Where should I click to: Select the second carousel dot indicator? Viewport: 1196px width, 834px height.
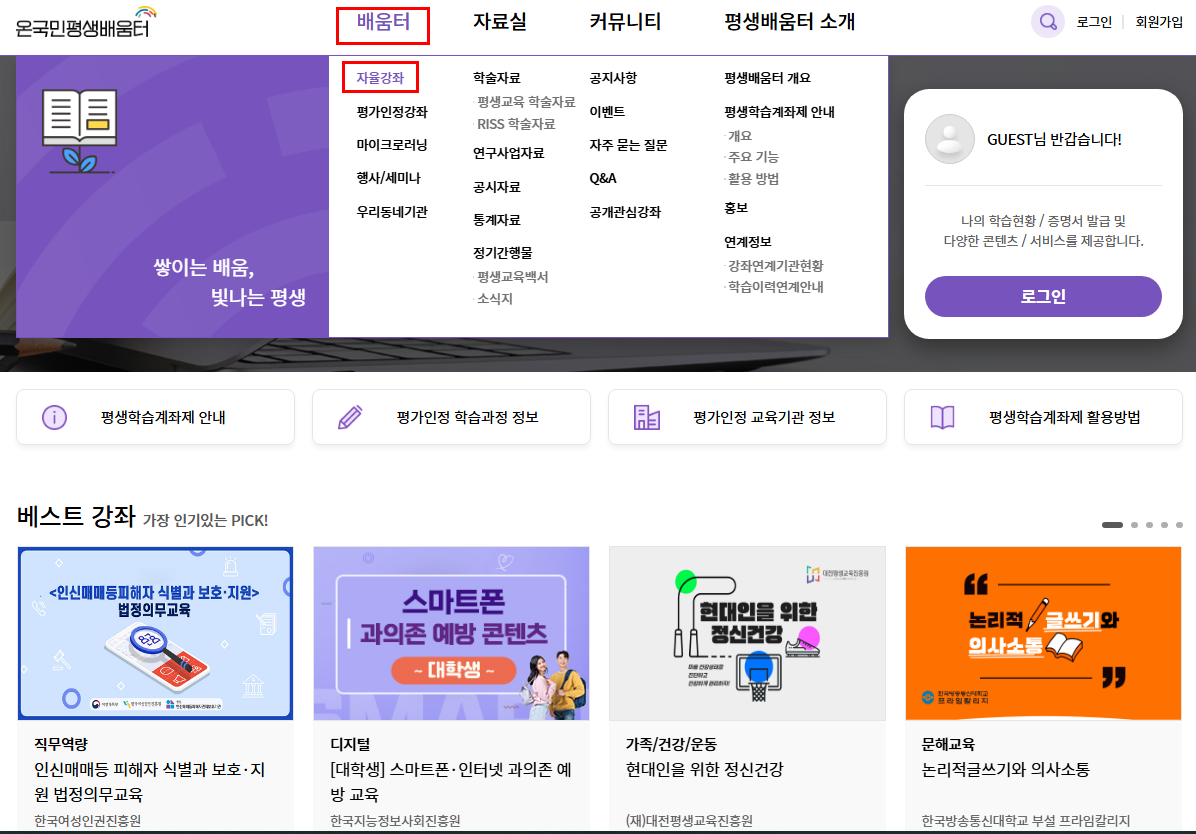click(1134, 525)
